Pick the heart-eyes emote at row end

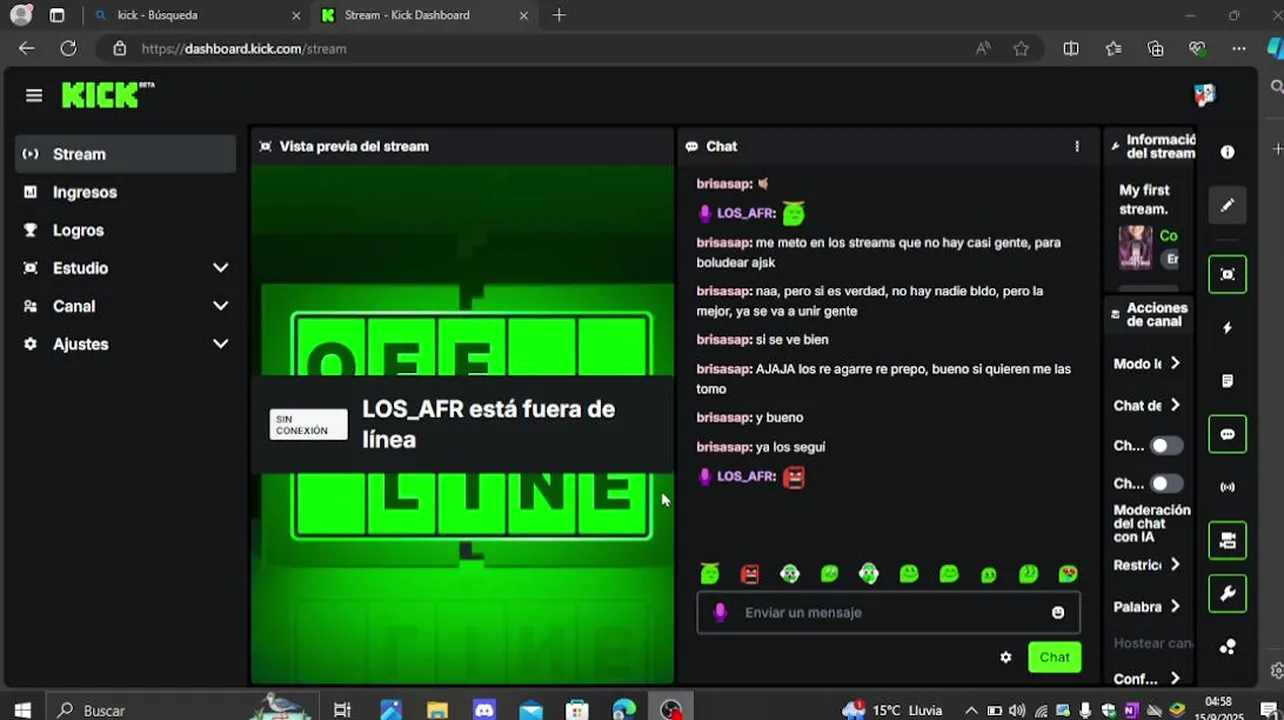coord(1068,573)
